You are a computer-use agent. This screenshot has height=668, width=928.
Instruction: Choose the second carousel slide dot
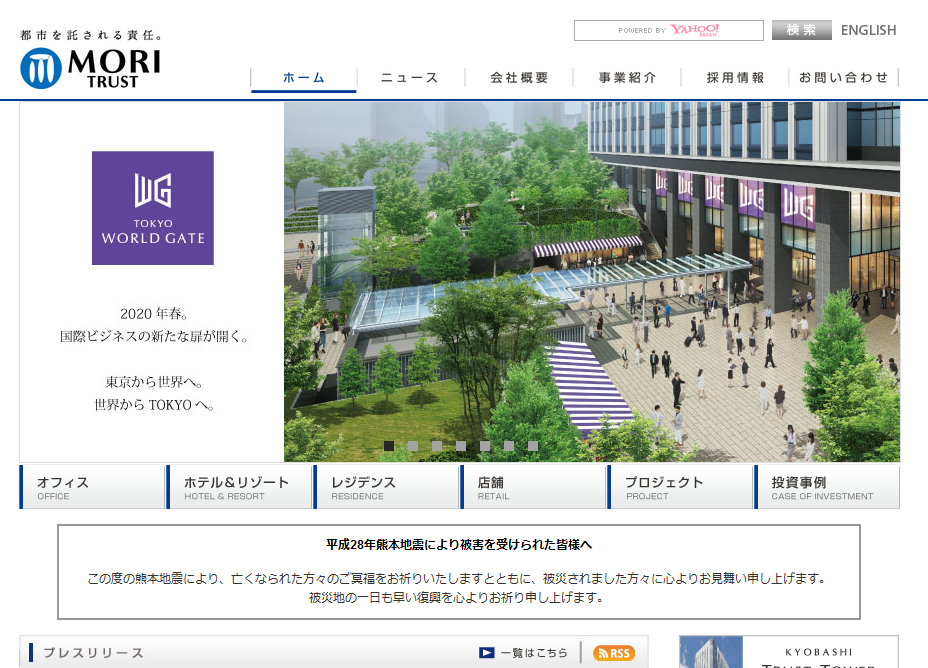413,446
